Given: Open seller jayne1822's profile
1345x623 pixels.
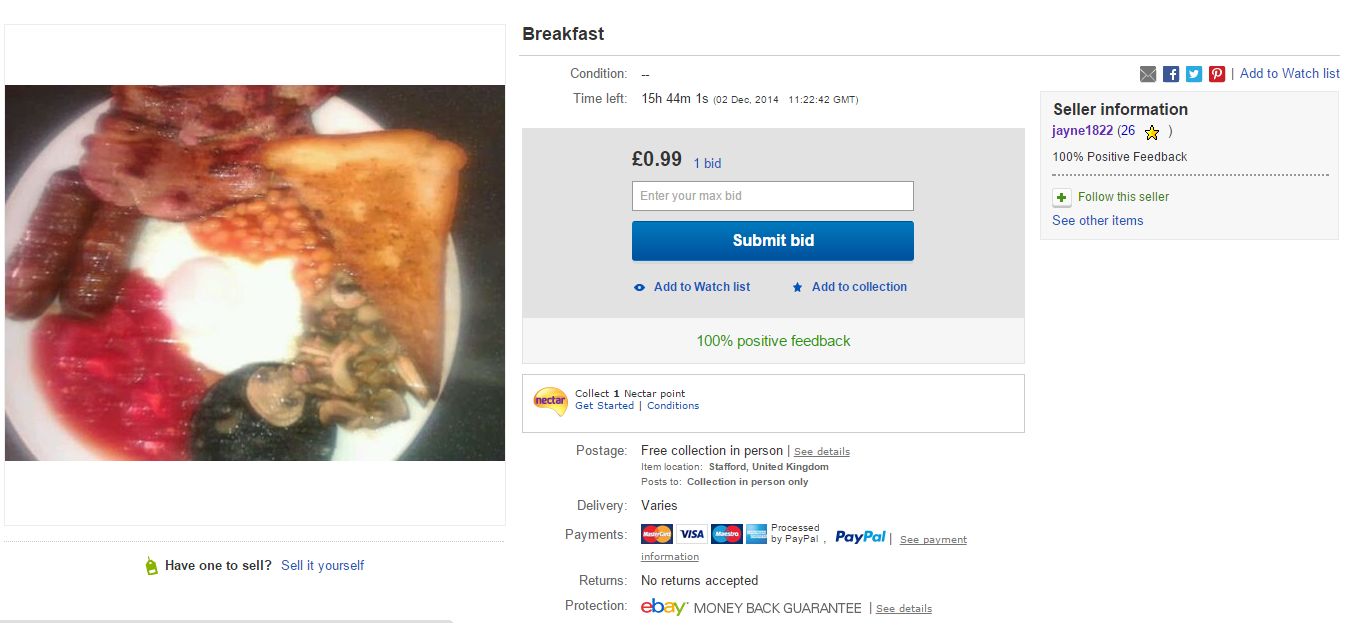Looking at the screenshot, I should tap(1082, 131).
